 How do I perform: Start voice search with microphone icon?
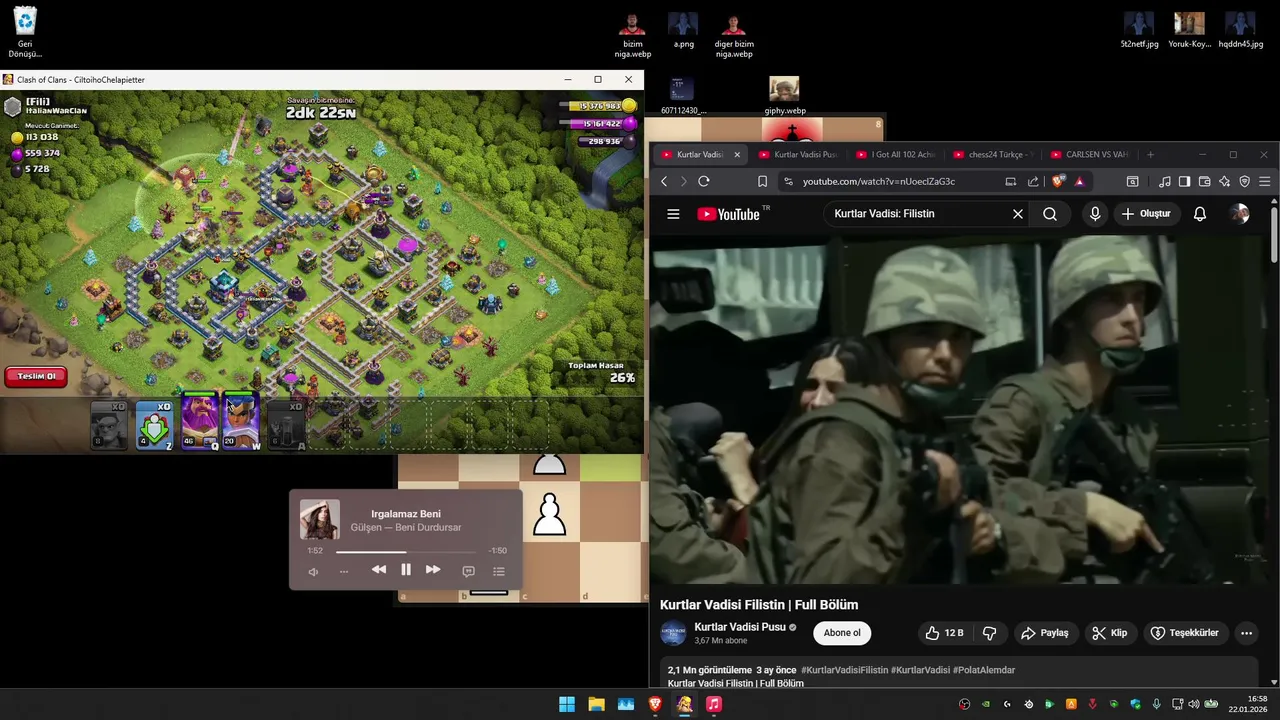click(1095, 214)
